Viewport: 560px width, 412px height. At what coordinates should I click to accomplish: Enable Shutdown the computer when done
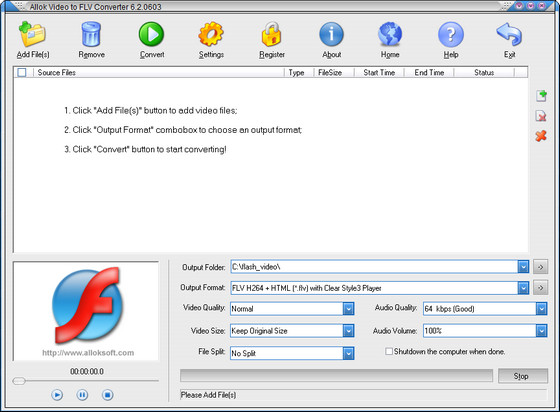coord(389,351)
